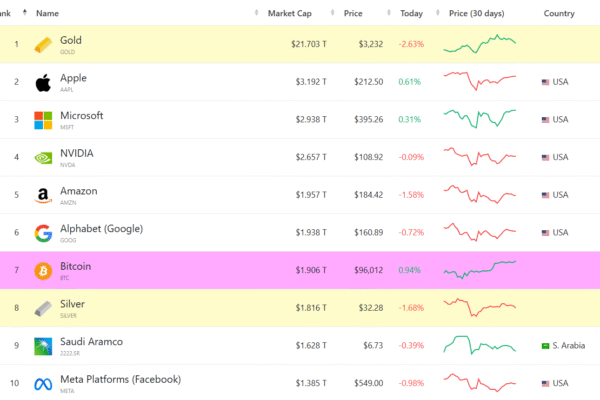Click Bitcoin price $96,012

368,270
